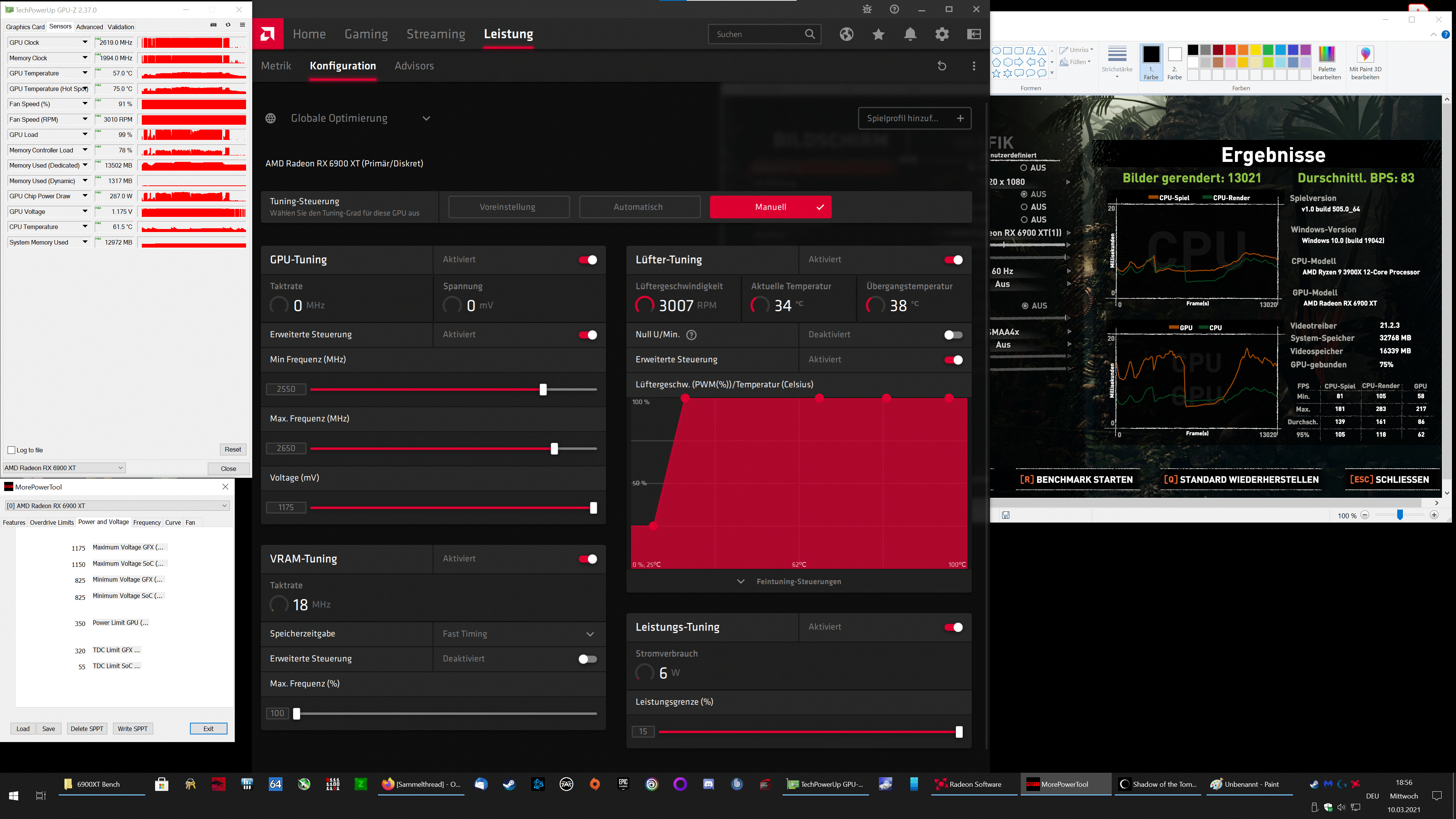Zoom in with Paint plus icon
Viewport: 1456px width, 819px height.
1433,515
